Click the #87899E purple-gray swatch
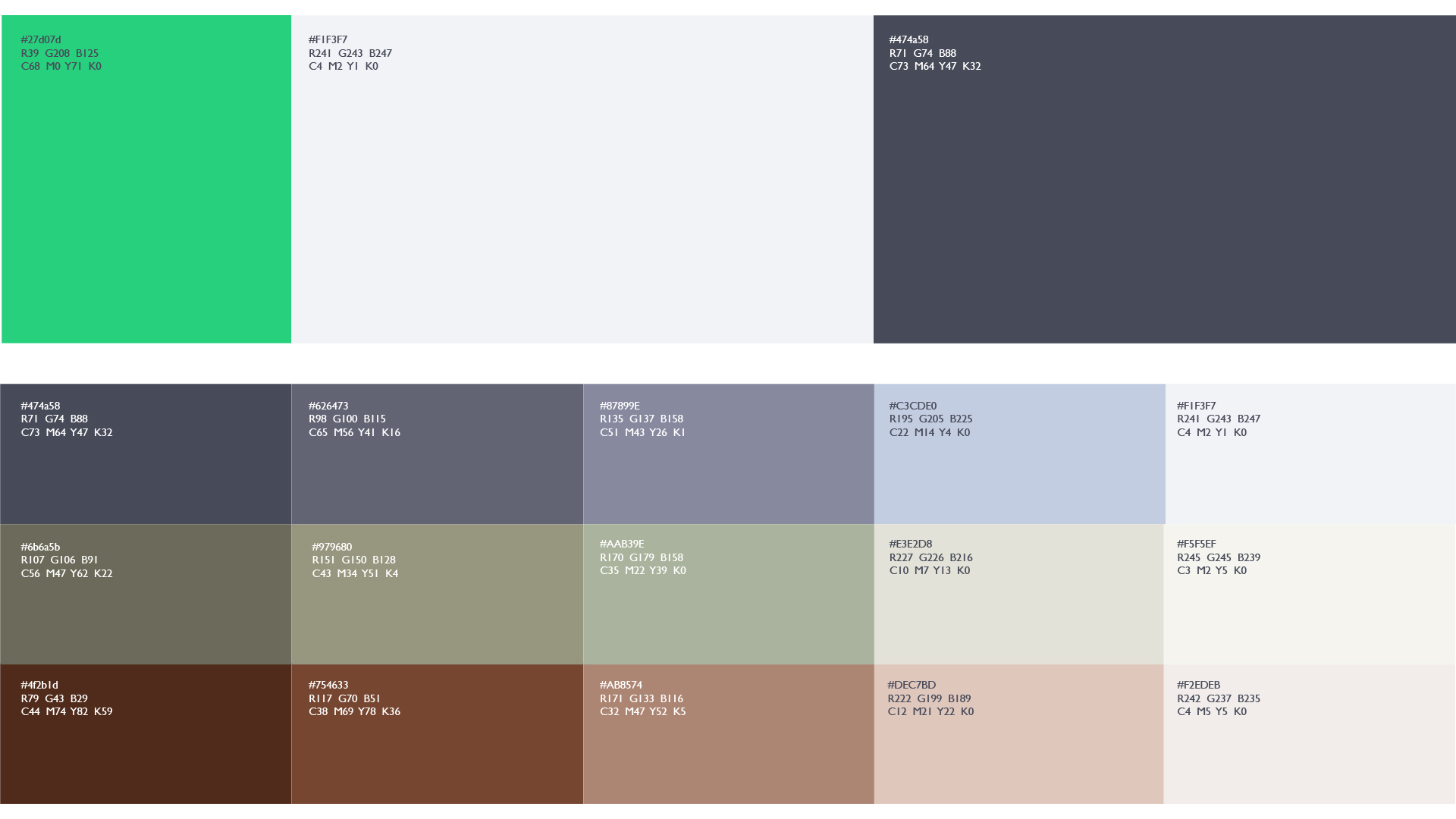Screen dimensions: 1456x819 (x=728, y=470)
